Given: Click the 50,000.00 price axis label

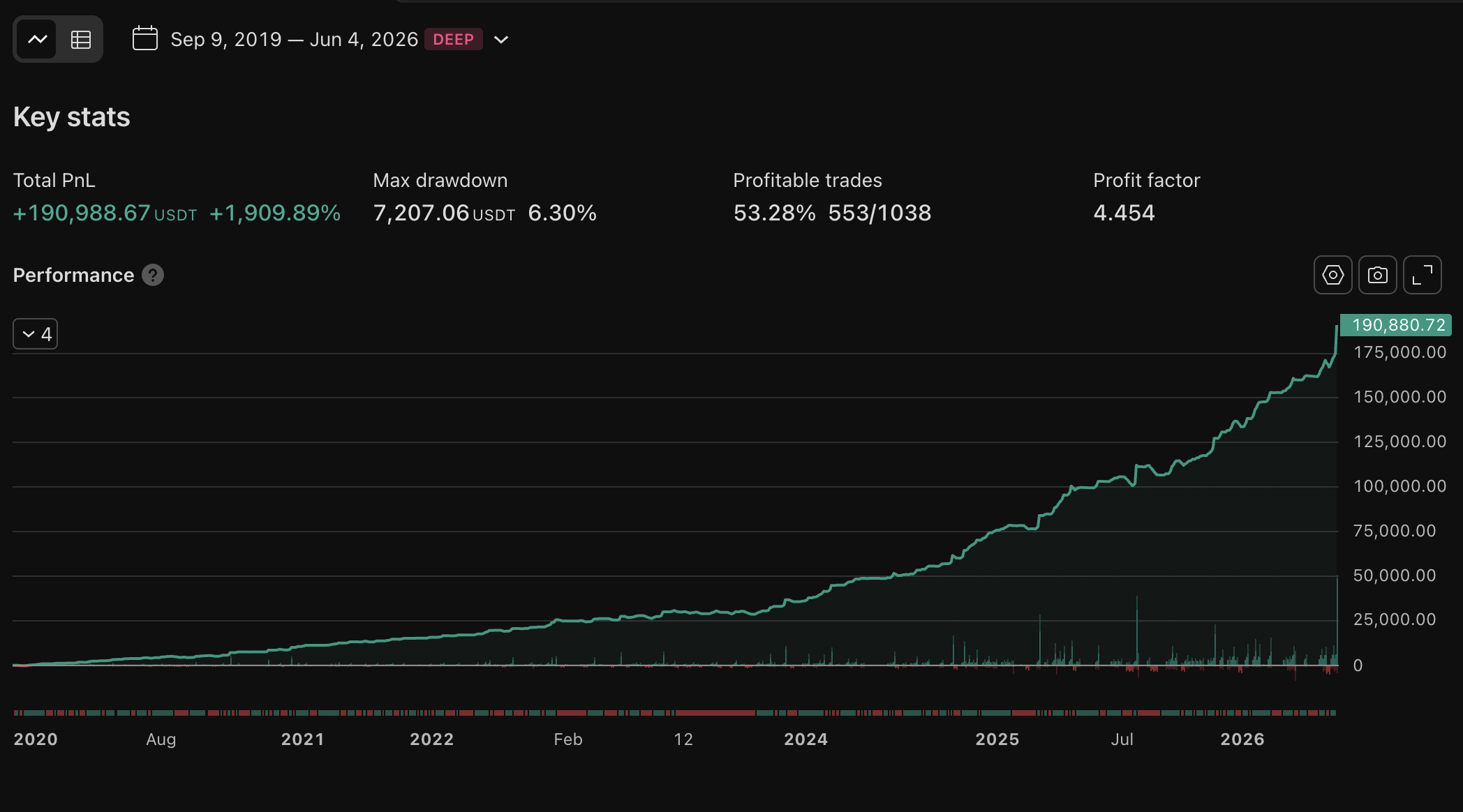Looking at the screenshot, I should (x=1394, y=576).
